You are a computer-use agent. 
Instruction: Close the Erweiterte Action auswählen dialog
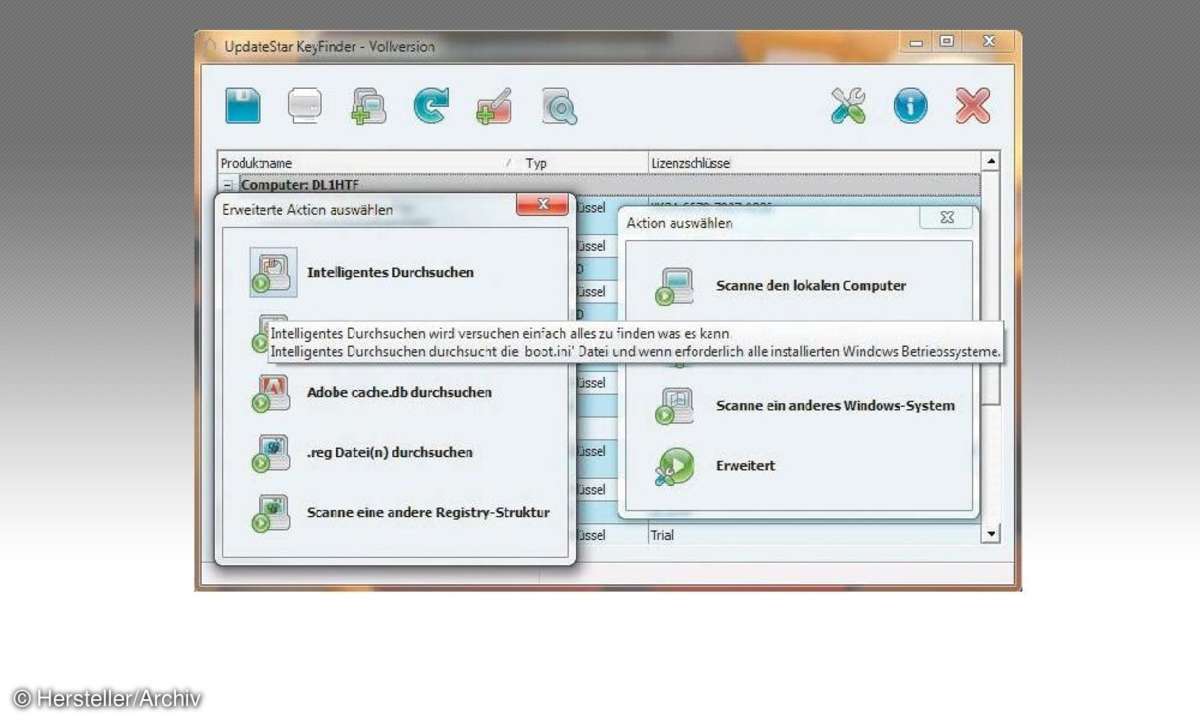[542, 205]
